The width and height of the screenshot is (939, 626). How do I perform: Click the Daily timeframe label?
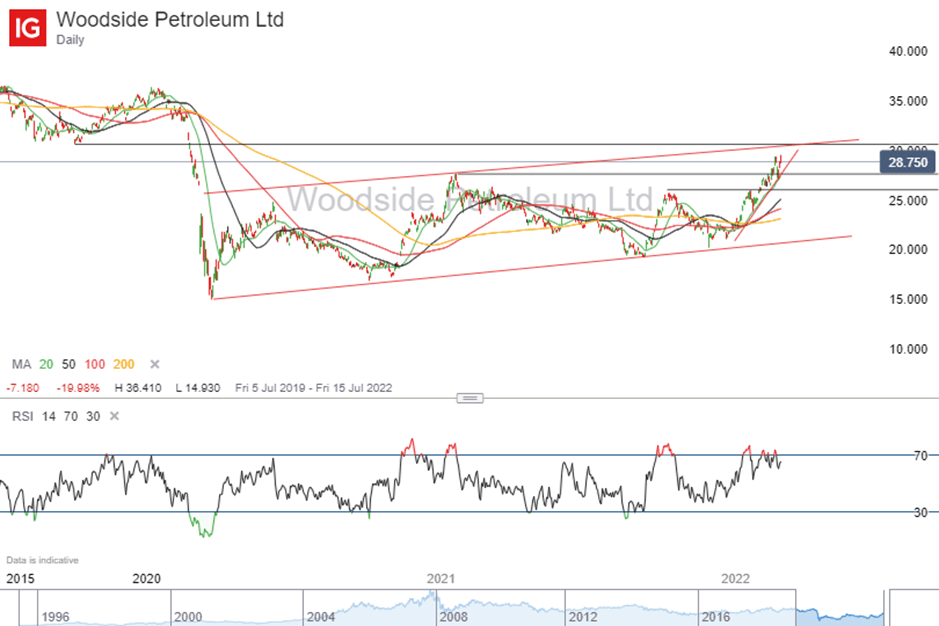70,40
